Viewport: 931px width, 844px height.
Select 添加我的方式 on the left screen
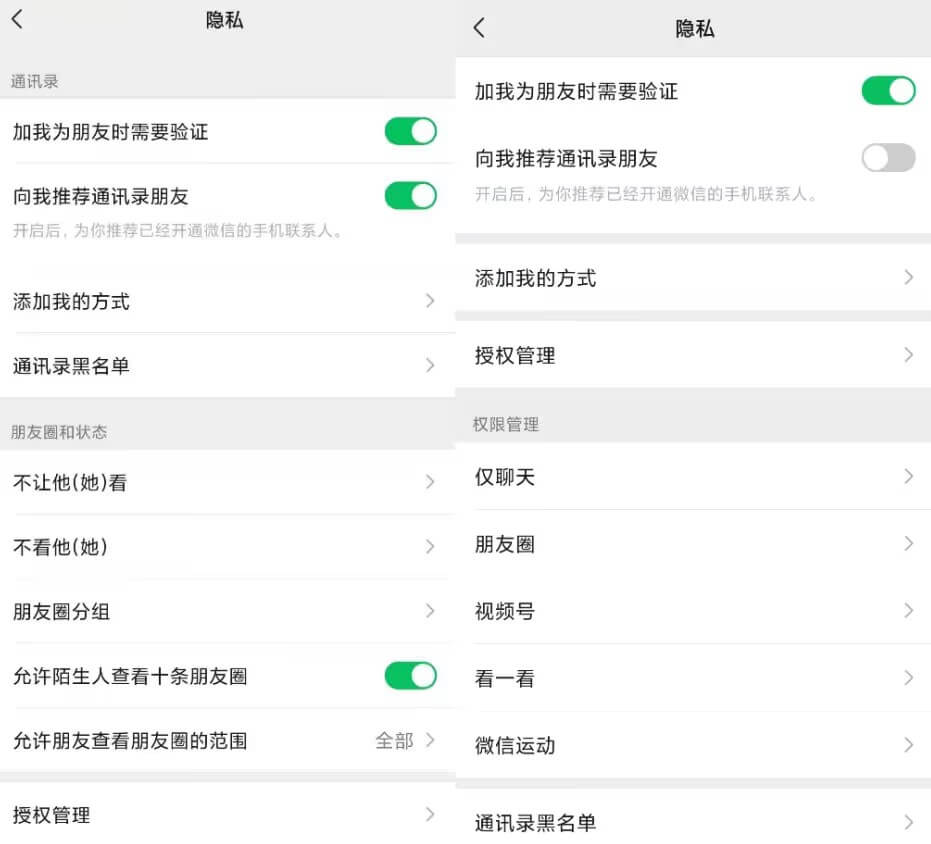tap(228, 301)
